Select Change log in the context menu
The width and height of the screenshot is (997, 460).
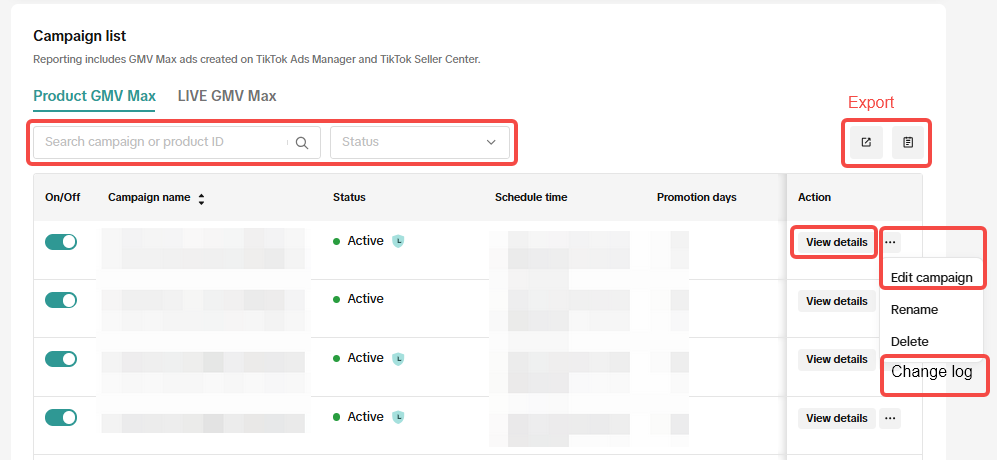click(x=931, y=372)
